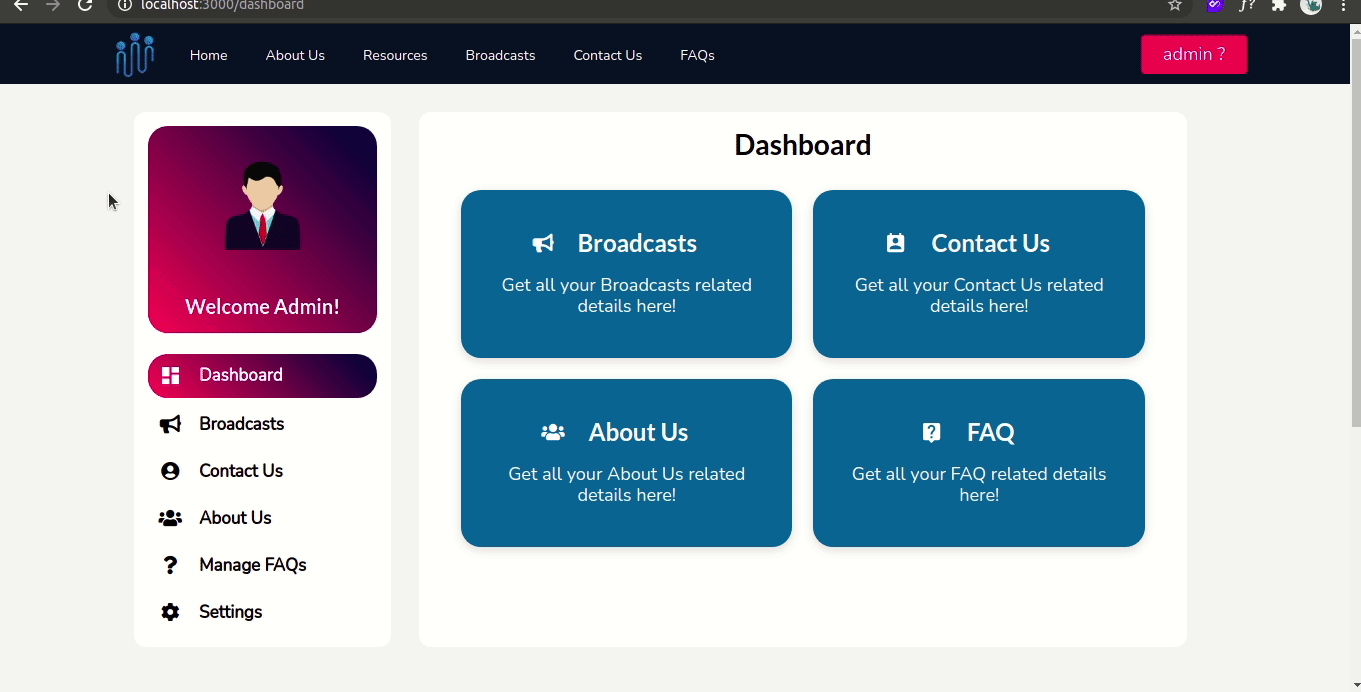Image resolution: width=1361 pixels, height=692 pixels.
Task: Open the Contact Us card title
Action: point(990,243)
